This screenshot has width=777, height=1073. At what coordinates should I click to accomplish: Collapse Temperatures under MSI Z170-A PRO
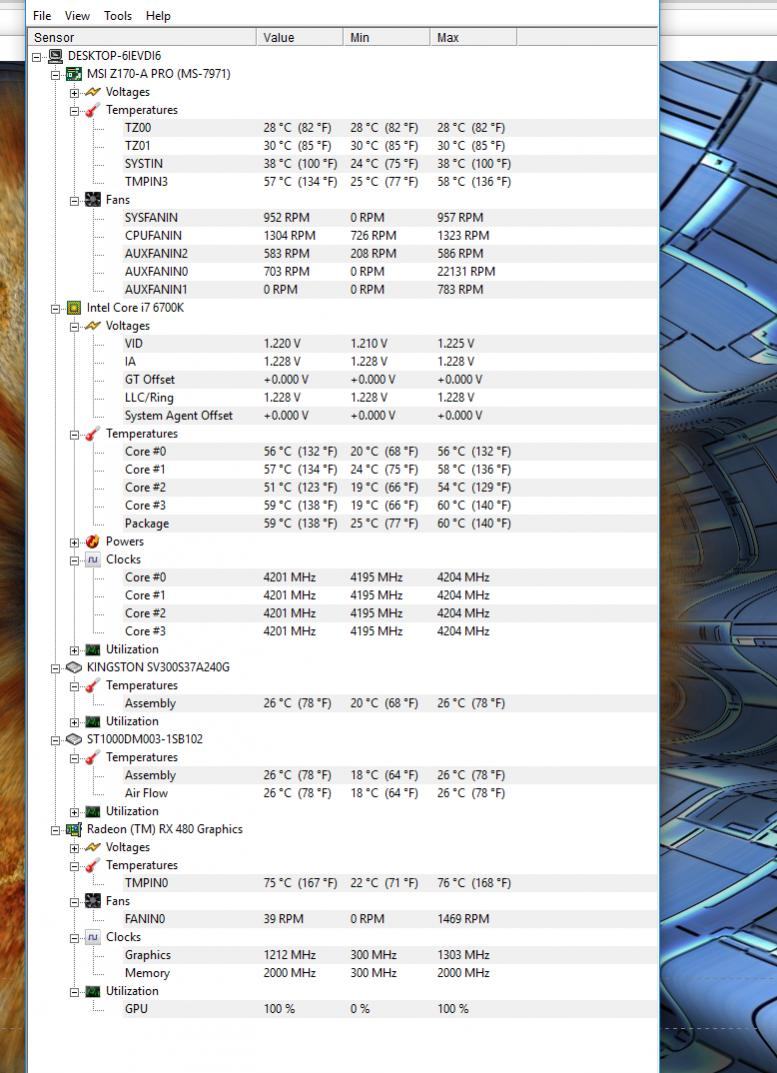pos(75,111)
